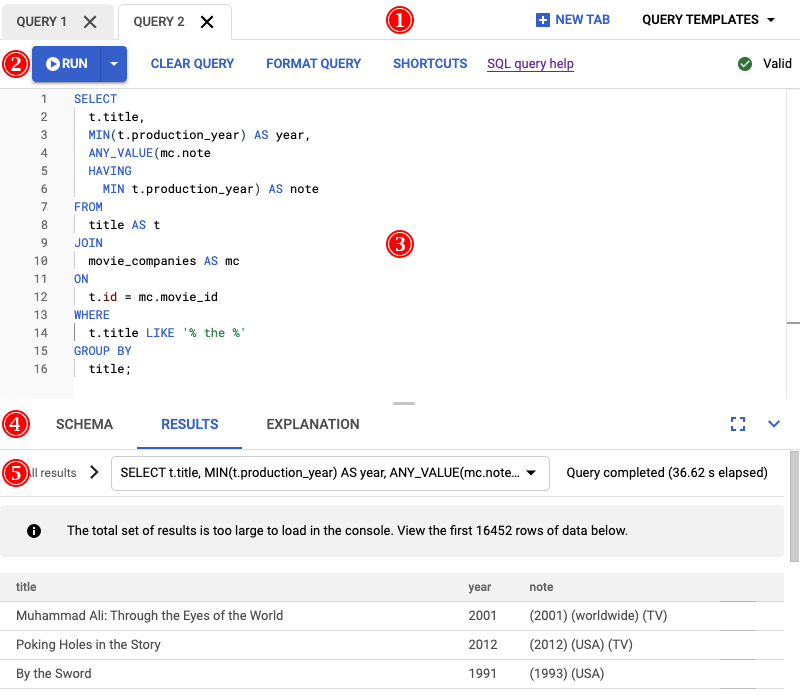Click CLEAR QUERY to empty the editor

click(x=192, y=63)
